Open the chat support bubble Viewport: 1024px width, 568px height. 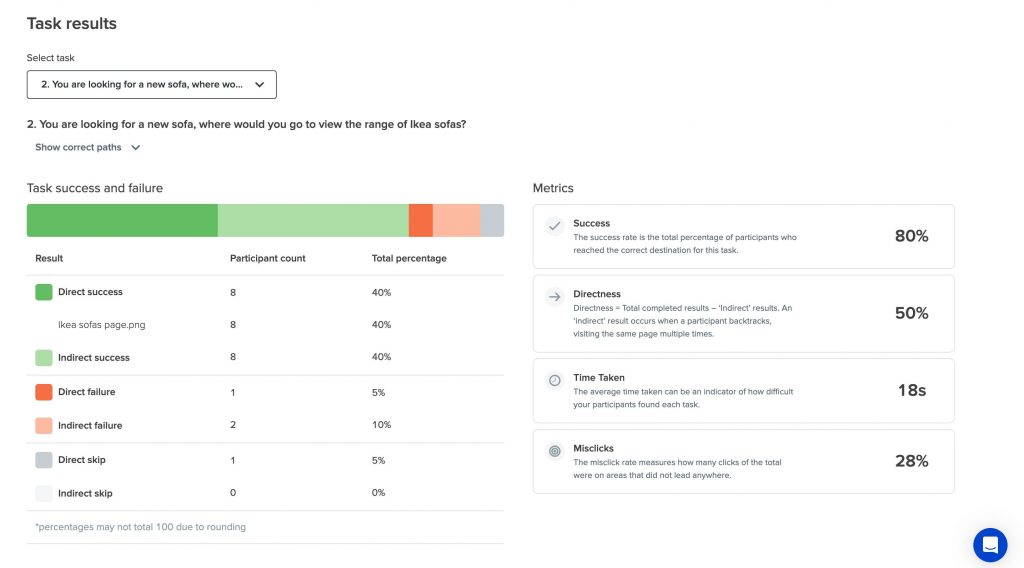(x=990, y=544)
